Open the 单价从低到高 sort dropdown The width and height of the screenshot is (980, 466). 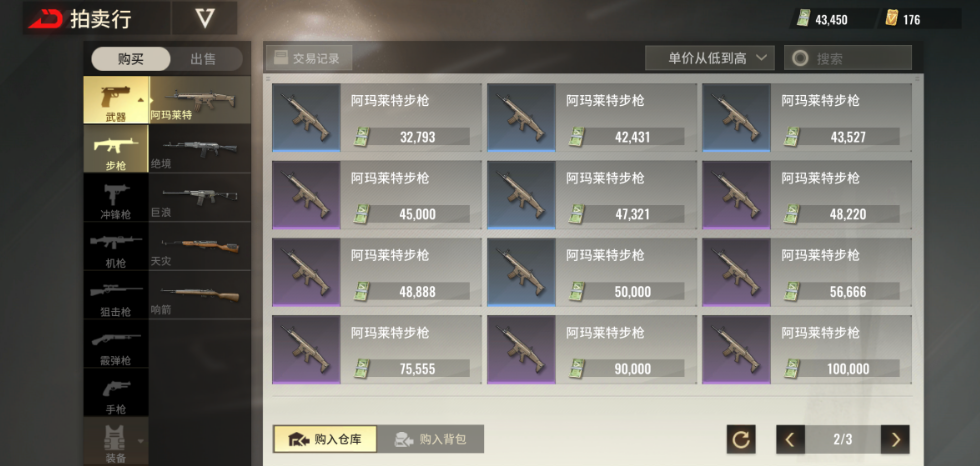coord(710,58)
